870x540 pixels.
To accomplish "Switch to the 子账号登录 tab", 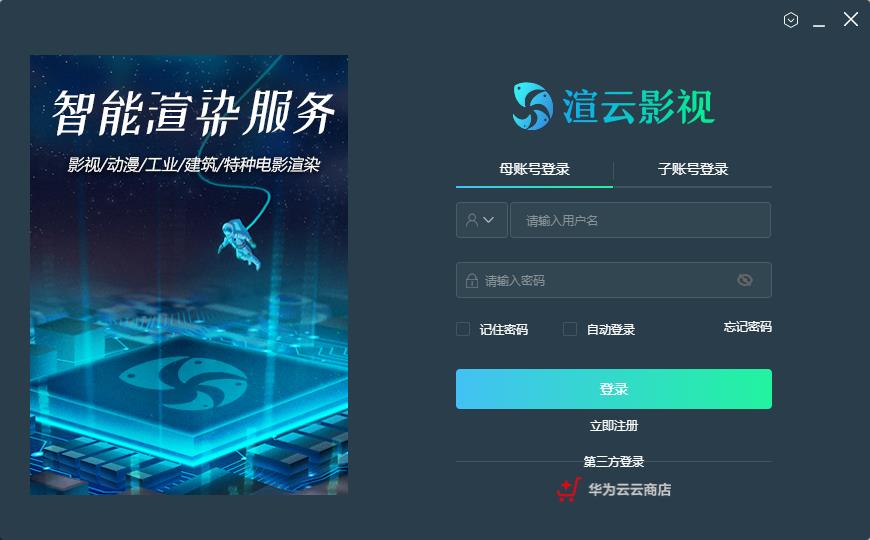I will coord(693,169).
